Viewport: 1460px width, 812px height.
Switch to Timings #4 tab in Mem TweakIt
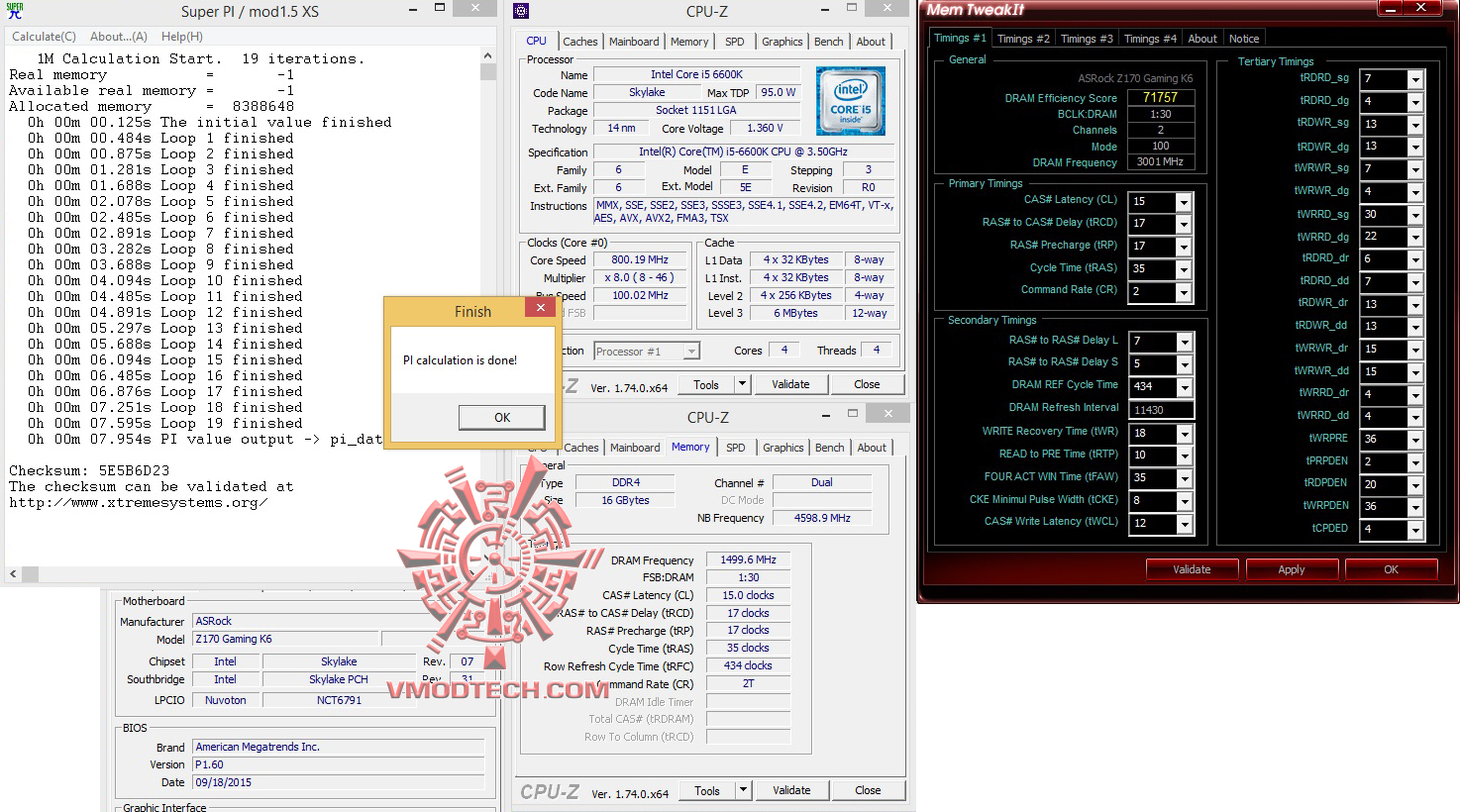[x=1150, y=39]
